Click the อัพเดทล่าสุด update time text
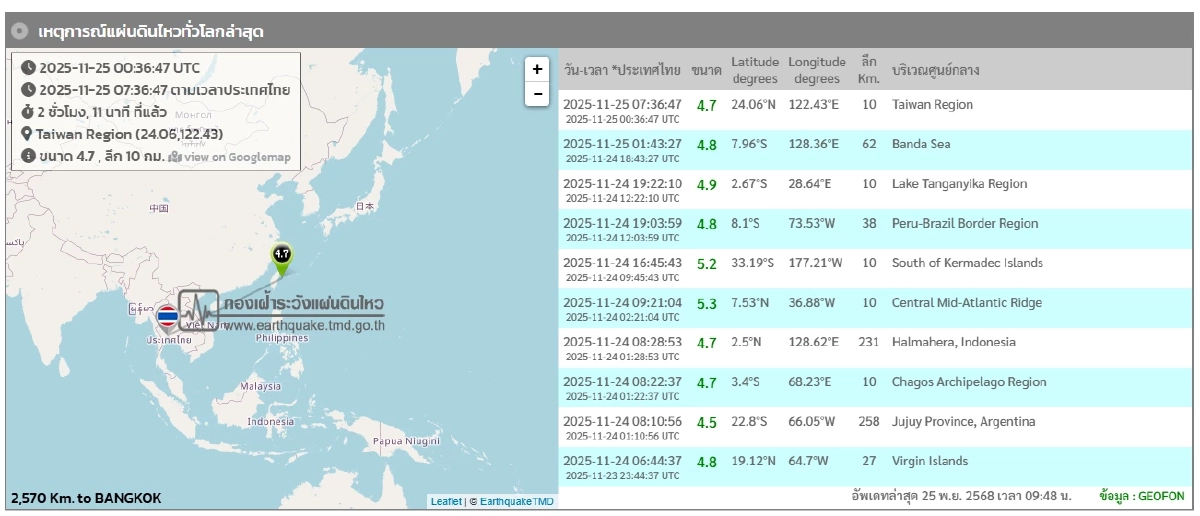The height and width of the screenshot is (516, 1200). [961, 496]
